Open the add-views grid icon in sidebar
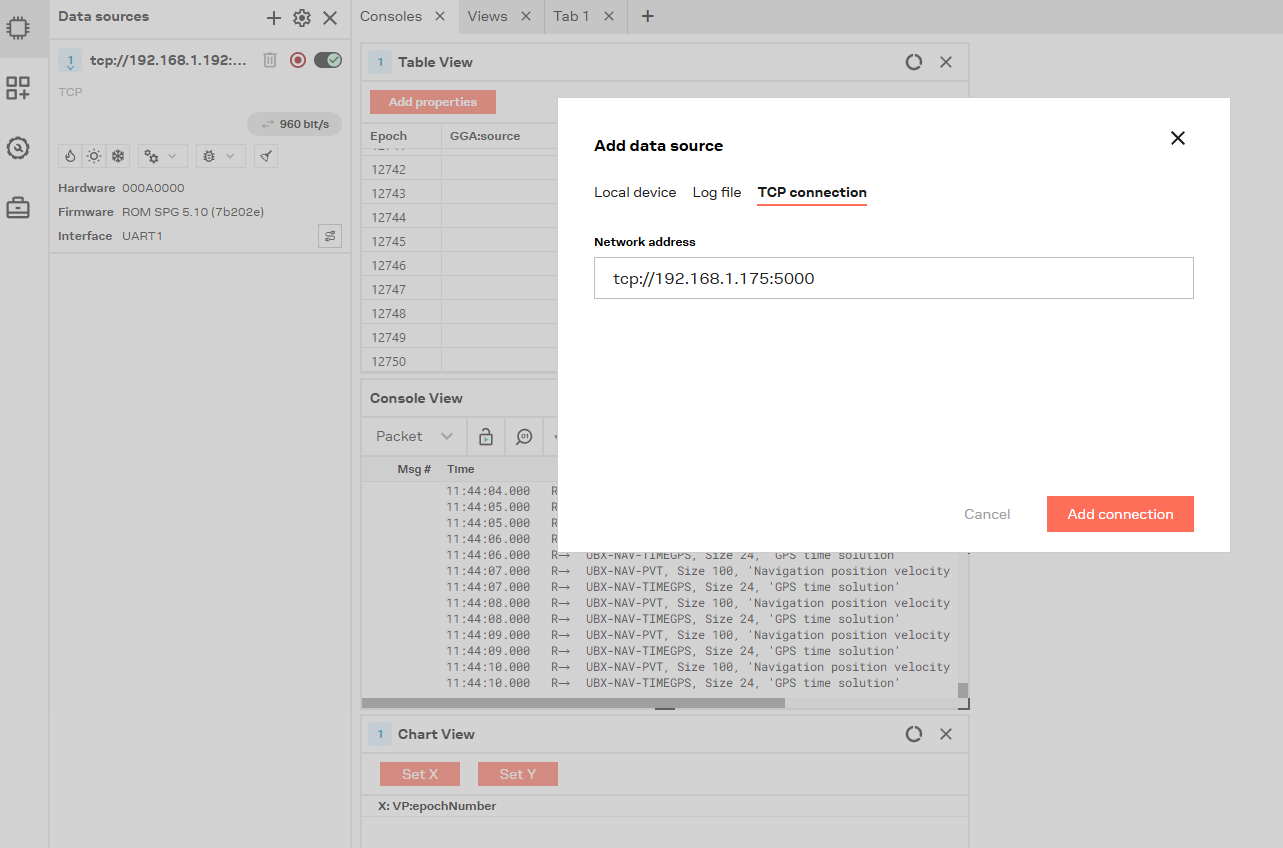 (18, 88)
